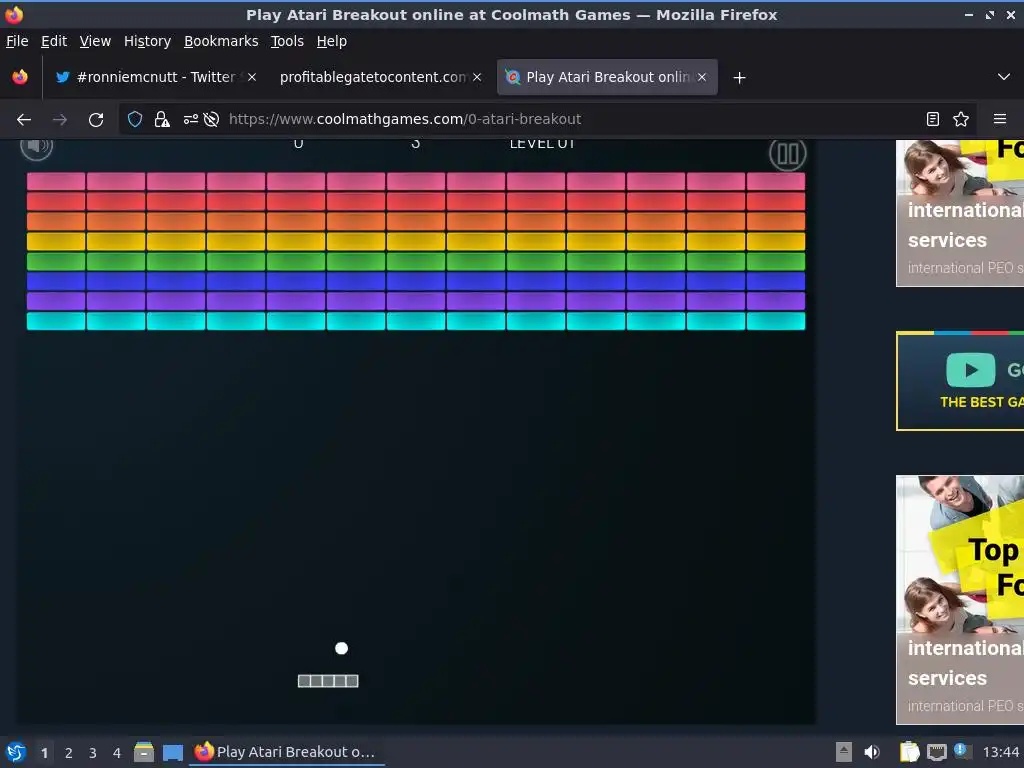Click the 13:44 taskbar clock

click(x=1001, y=752)
